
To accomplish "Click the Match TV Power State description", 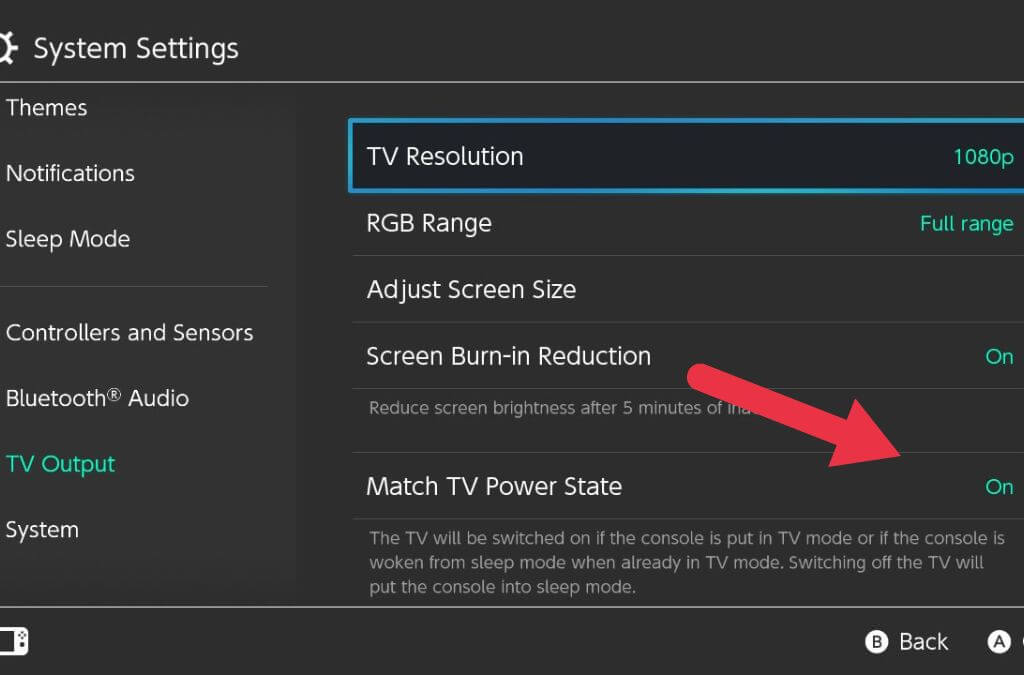I will (686, 562).
